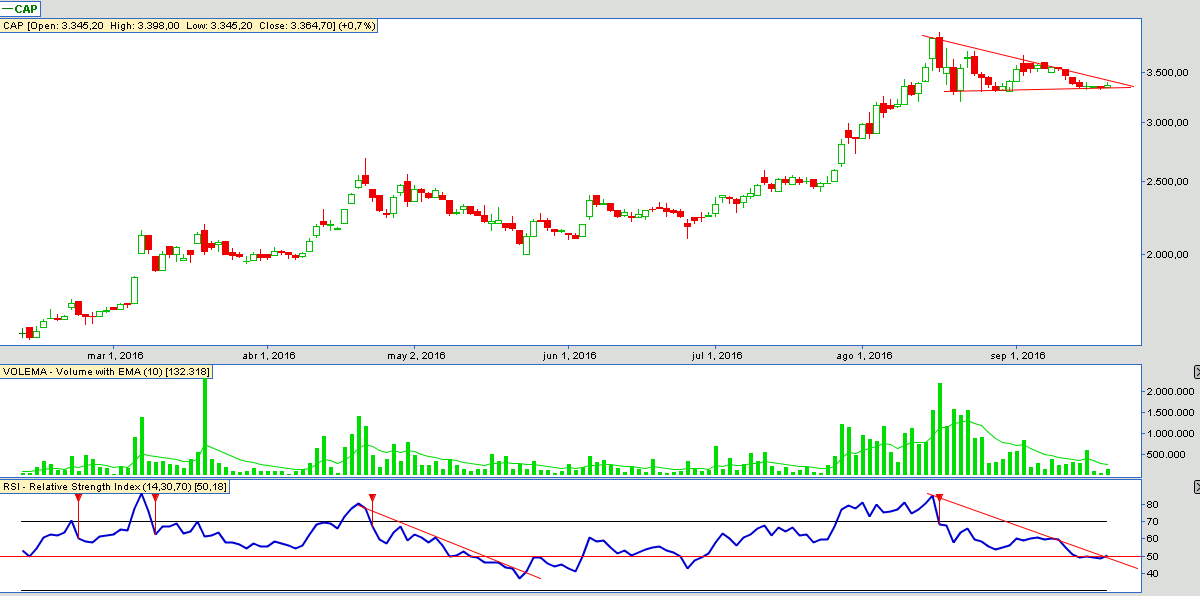The image size is (1200, 596).
Task: Click the 'mar 1, 2016' date label
Action: coord(115,355)
